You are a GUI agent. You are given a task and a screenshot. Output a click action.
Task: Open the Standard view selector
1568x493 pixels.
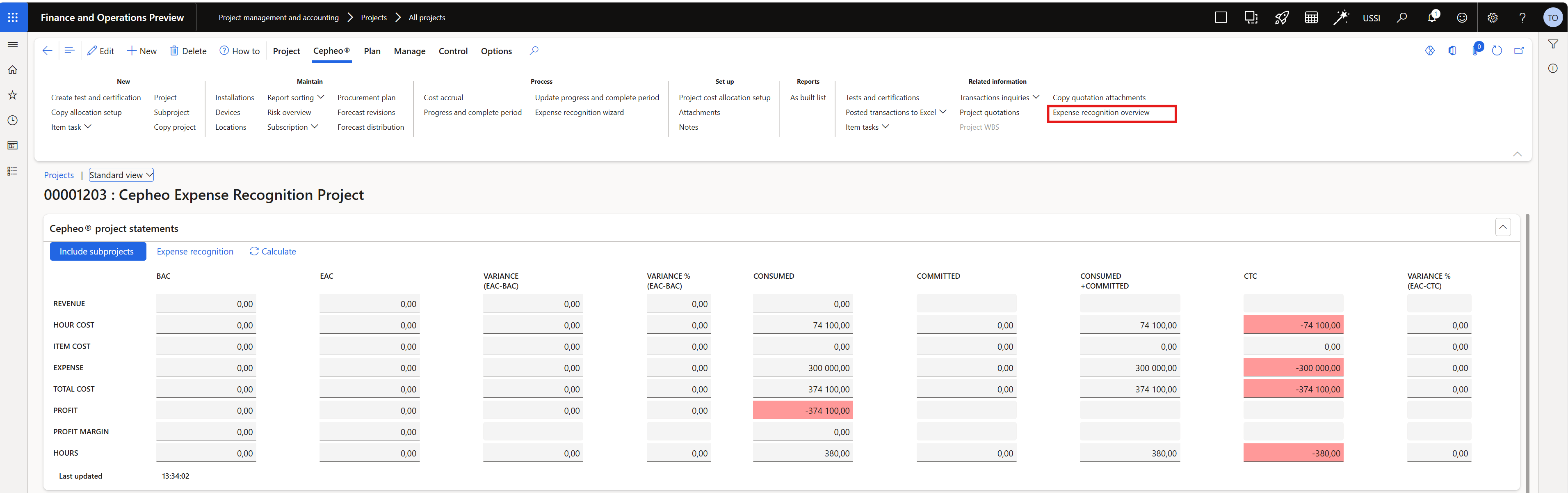coord(121,175)
